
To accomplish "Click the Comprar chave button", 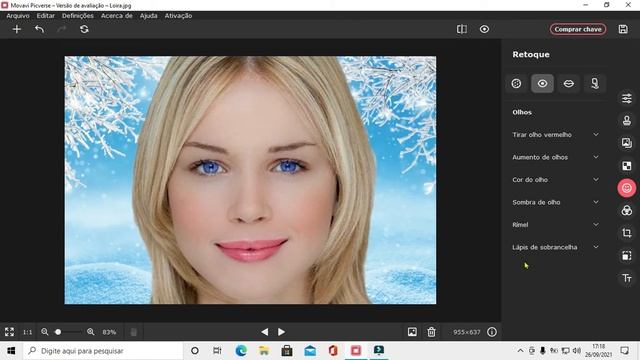I will click(578, 29).
